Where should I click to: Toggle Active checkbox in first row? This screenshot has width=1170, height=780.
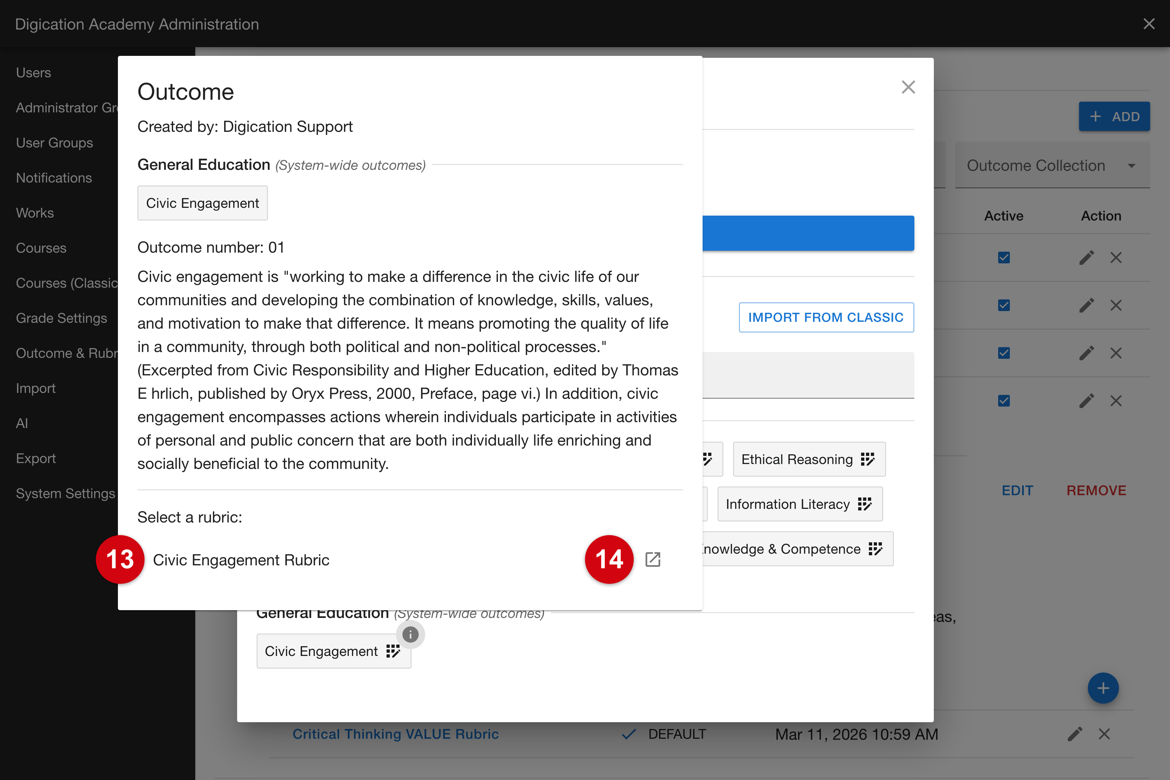[1004, 258]
